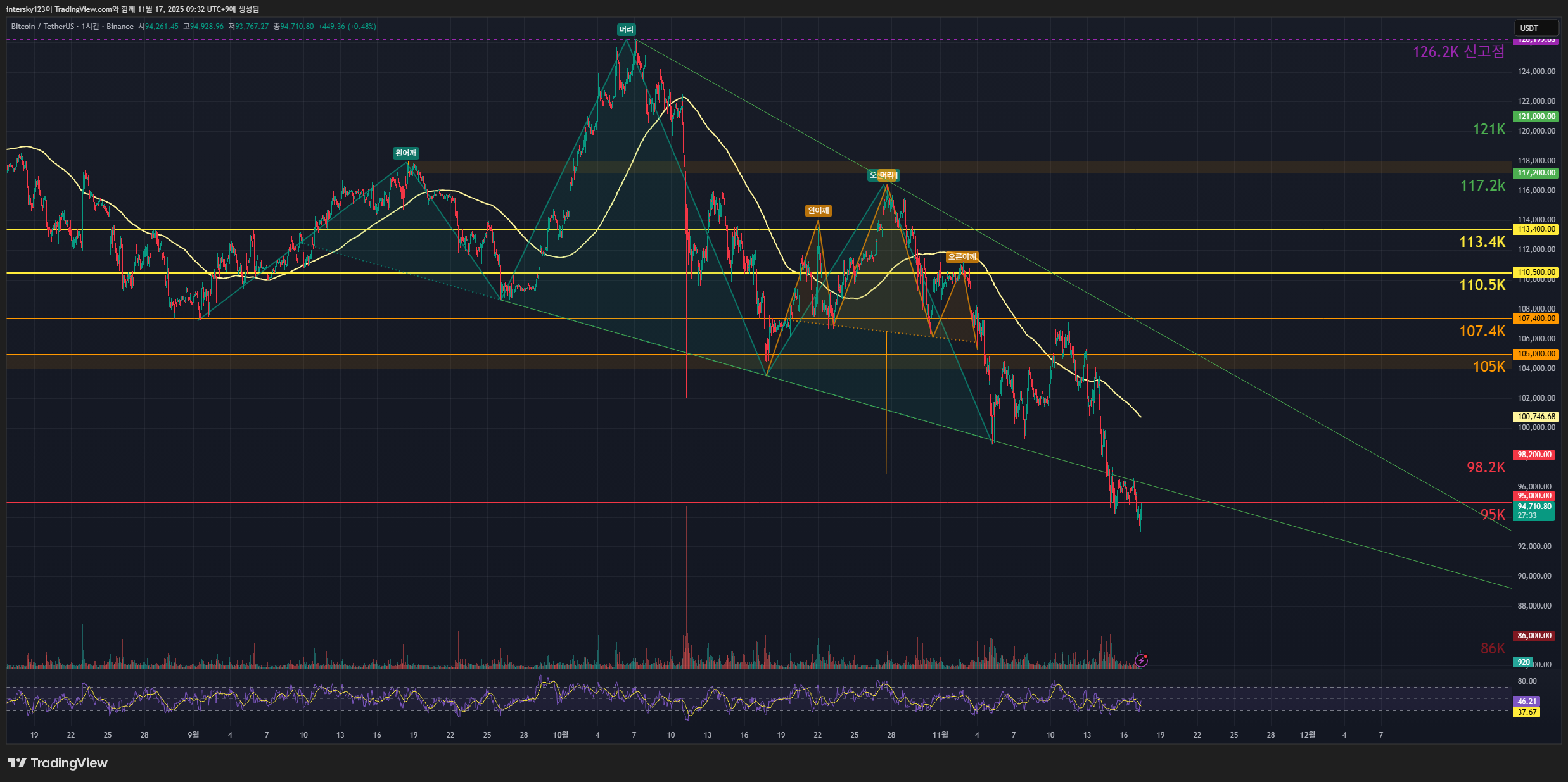Click the TradingView logo at bottom left
The height and width of the screenshot is (782, 1568).
coord(58,763)
